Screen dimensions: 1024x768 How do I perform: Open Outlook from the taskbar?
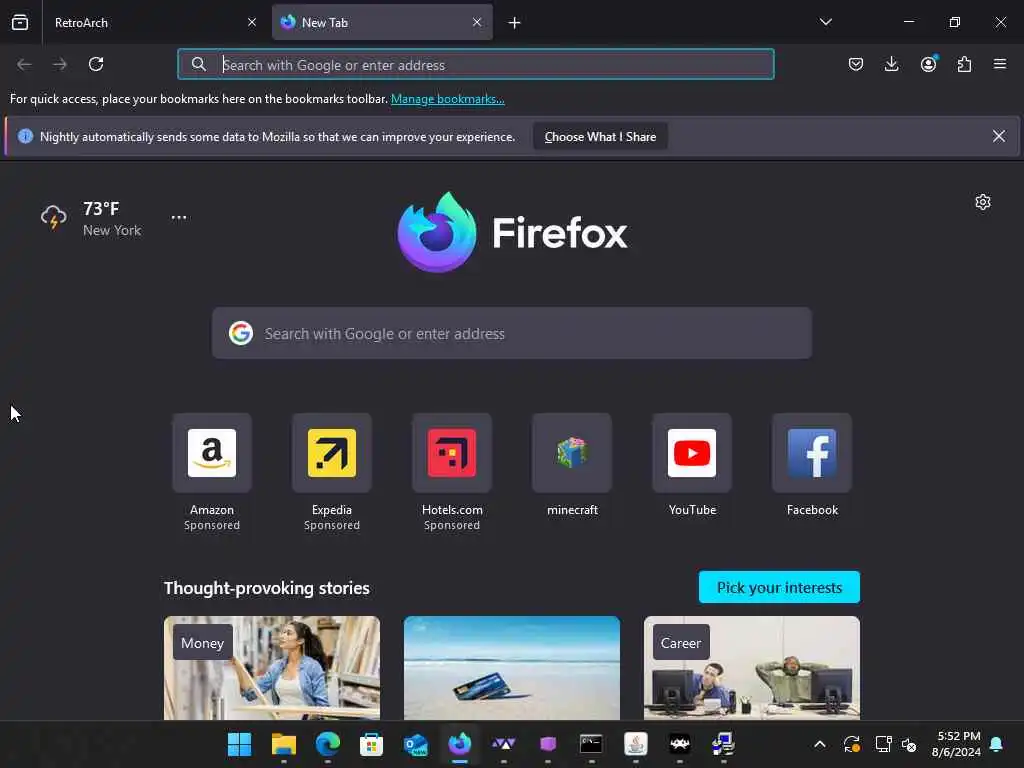[415, 744]
